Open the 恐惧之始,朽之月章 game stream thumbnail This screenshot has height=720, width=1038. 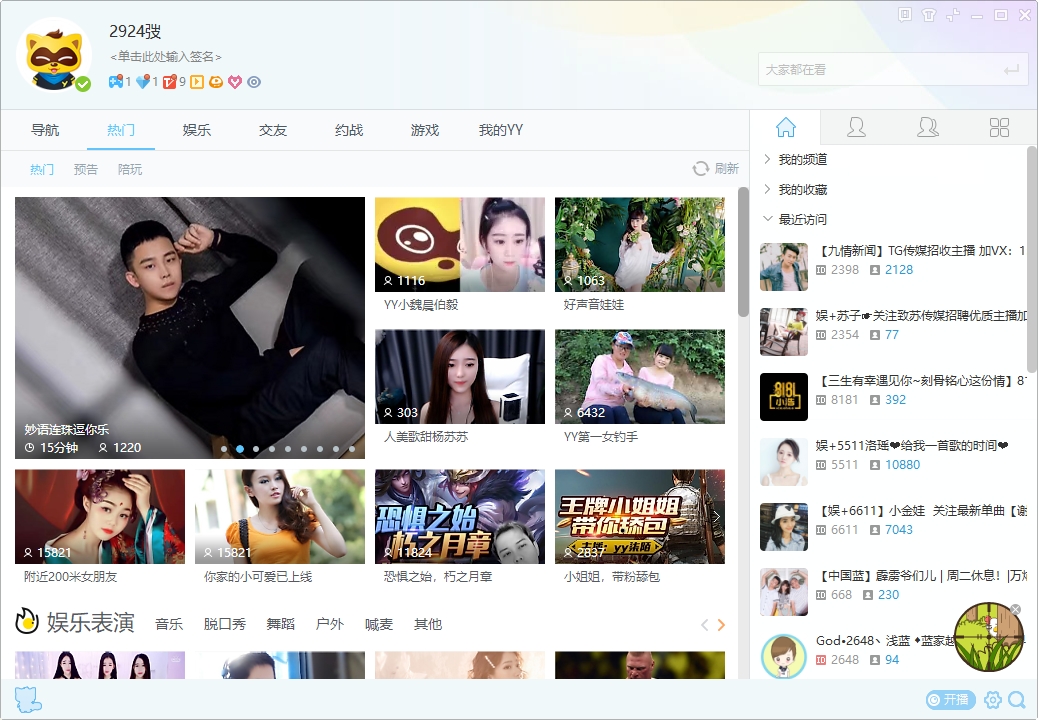coord(459,517)
